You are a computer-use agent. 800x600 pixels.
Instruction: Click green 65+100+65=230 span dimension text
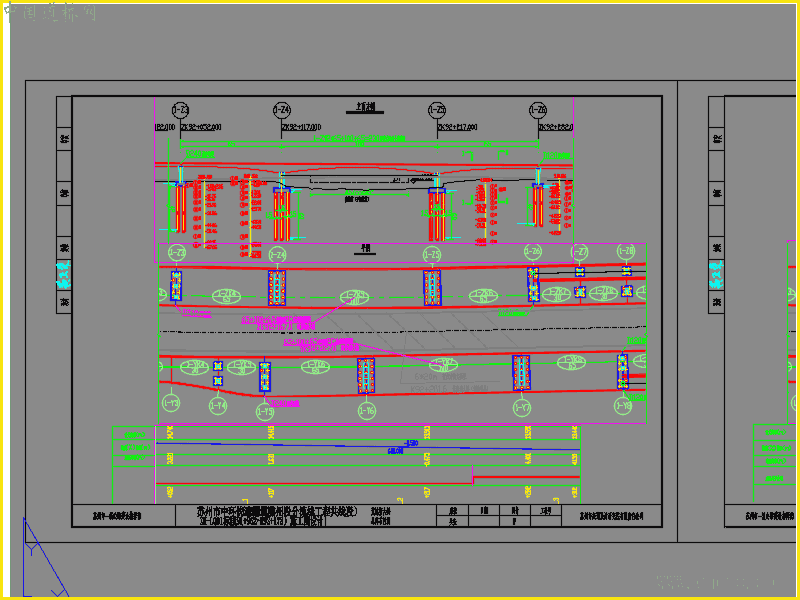(x=359, y=138)
